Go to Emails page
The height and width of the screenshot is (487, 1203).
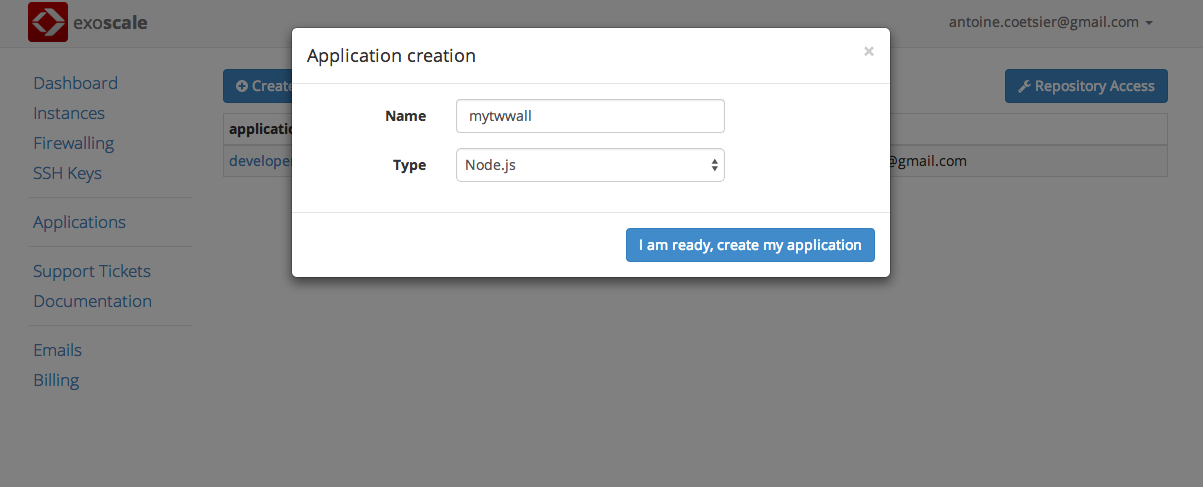click(57, 350)
